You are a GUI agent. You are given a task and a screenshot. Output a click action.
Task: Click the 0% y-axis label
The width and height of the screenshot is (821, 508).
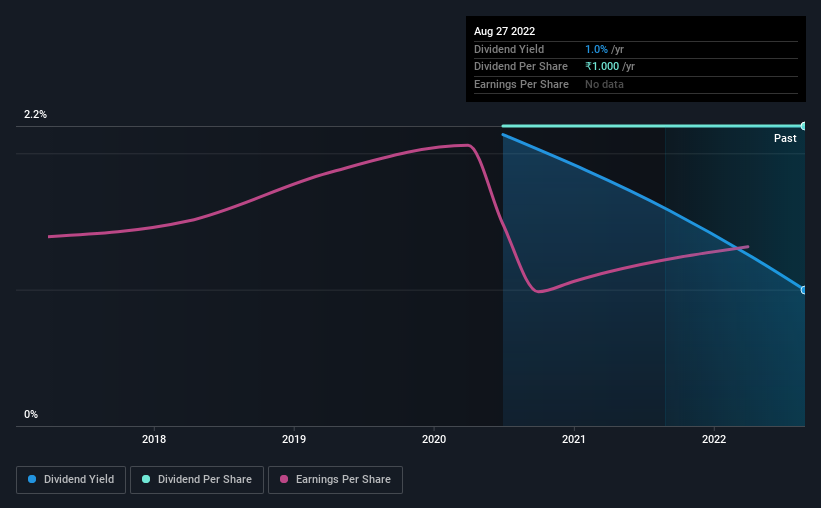(x=31, y=414)
